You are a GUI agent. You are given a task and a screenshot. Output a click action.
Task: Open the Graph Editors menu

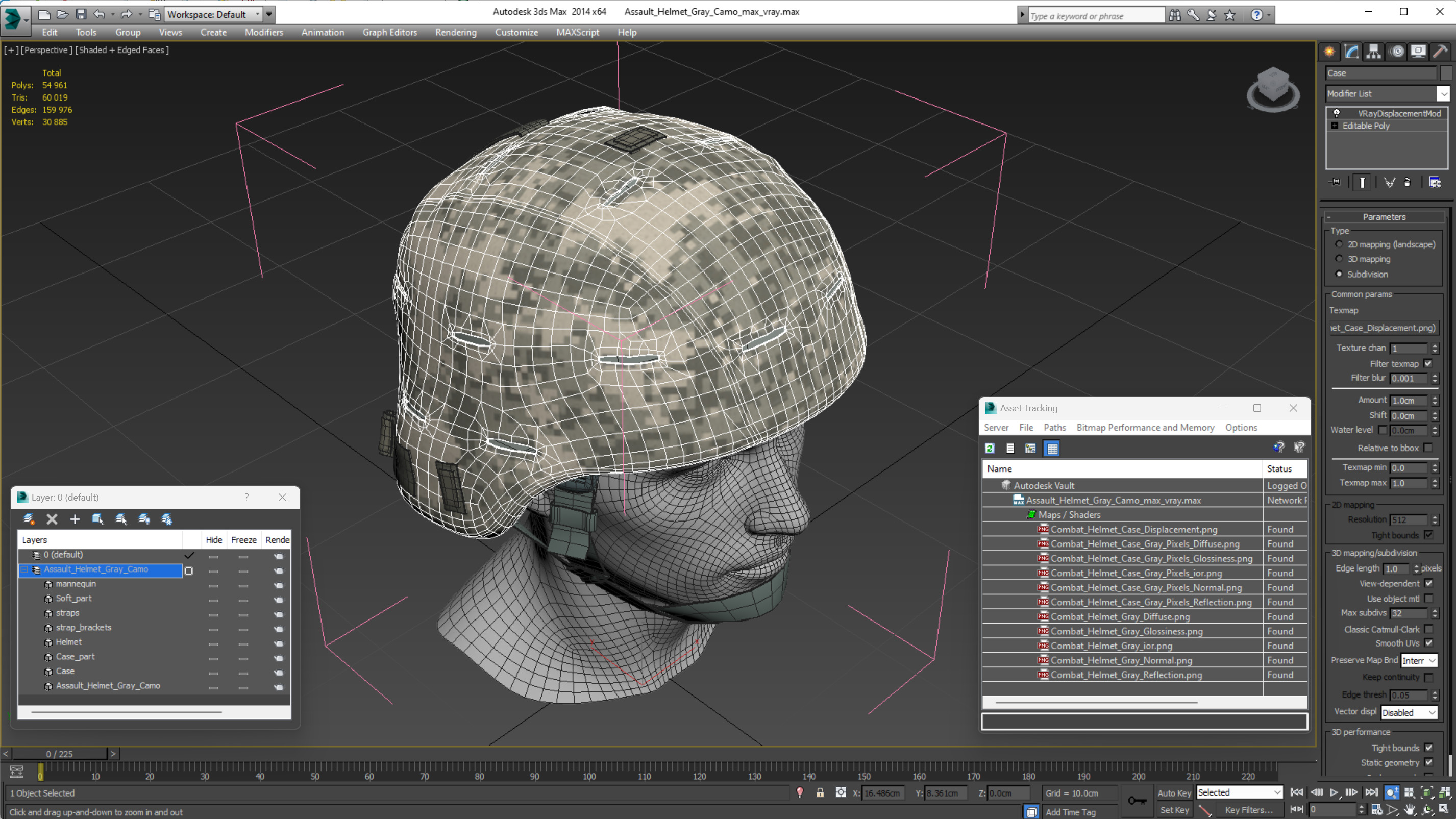coord(389,32)
